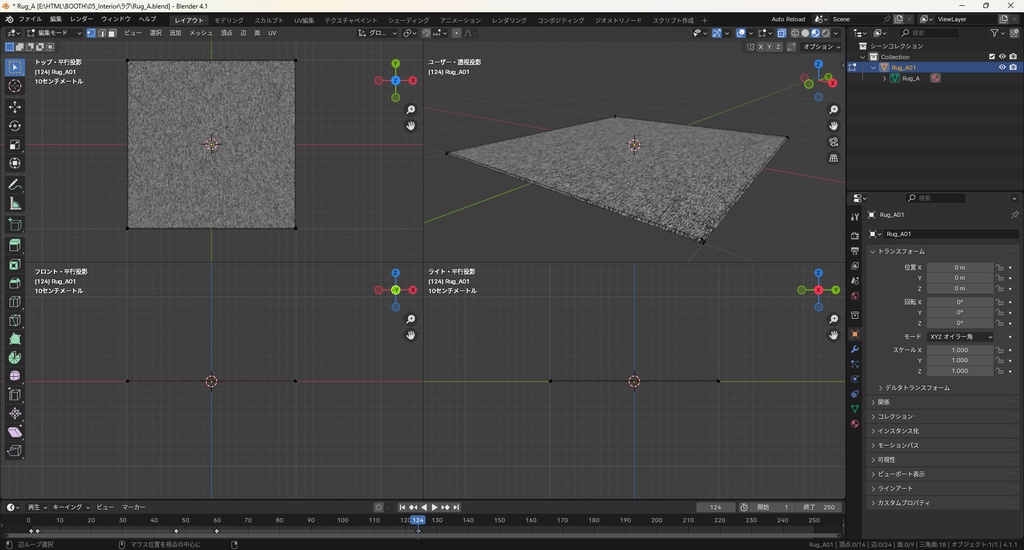Activate the Move tool
This screenshot has height=550, width=1024.
(15, 107)
